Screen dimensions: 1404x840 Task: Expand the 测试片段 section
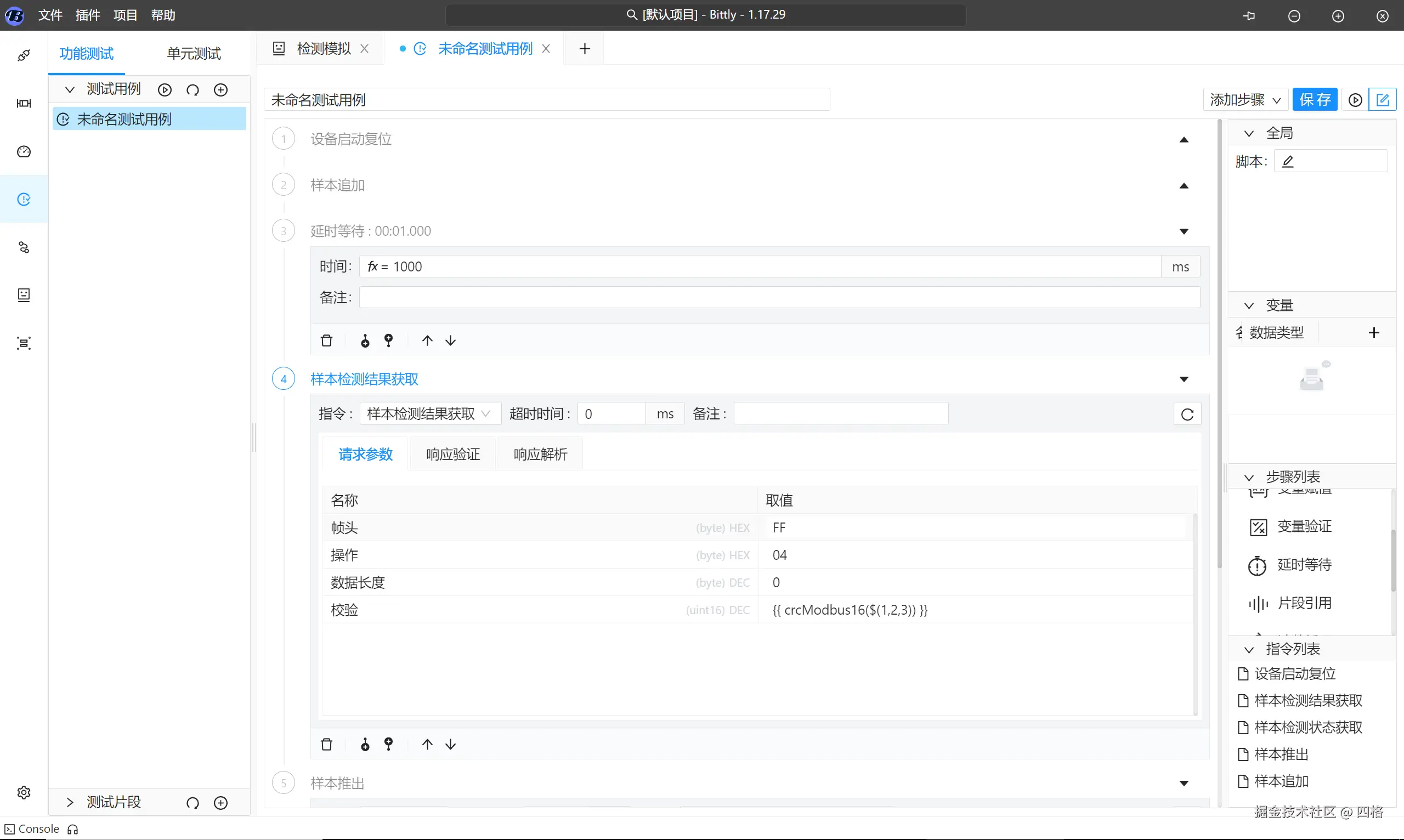click(x=70, y=802)
